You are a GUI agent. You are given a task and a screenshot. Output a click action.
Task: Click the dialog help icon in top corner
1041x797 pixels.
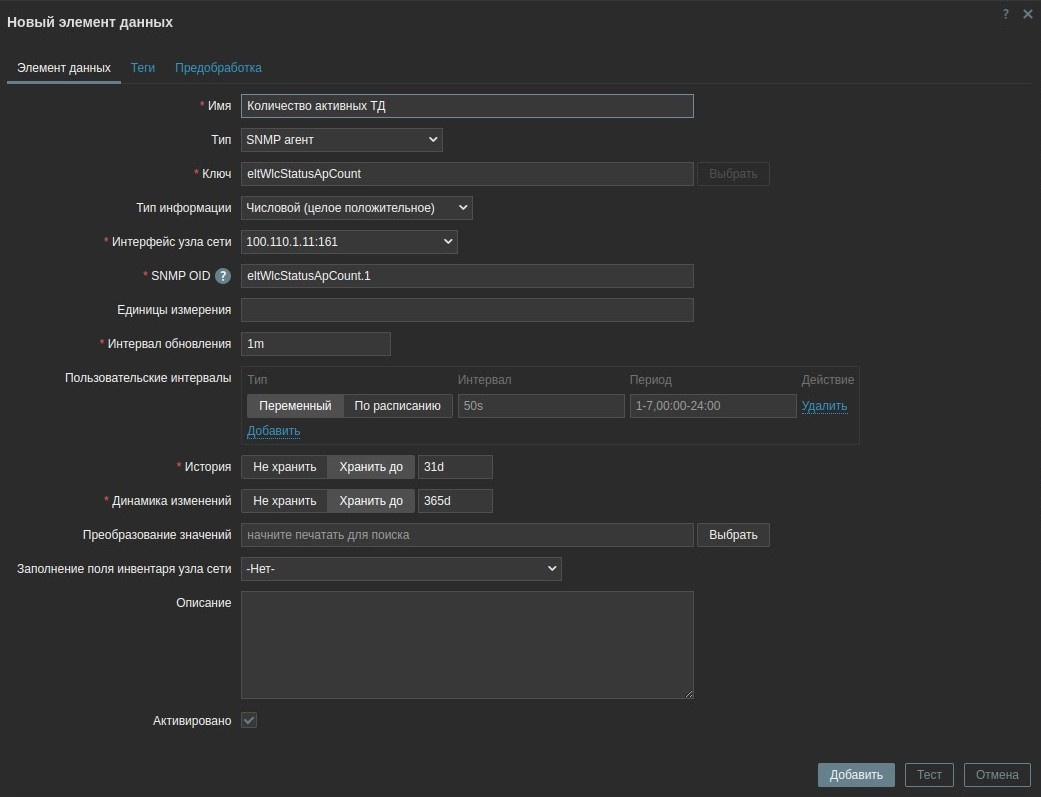1006,14
